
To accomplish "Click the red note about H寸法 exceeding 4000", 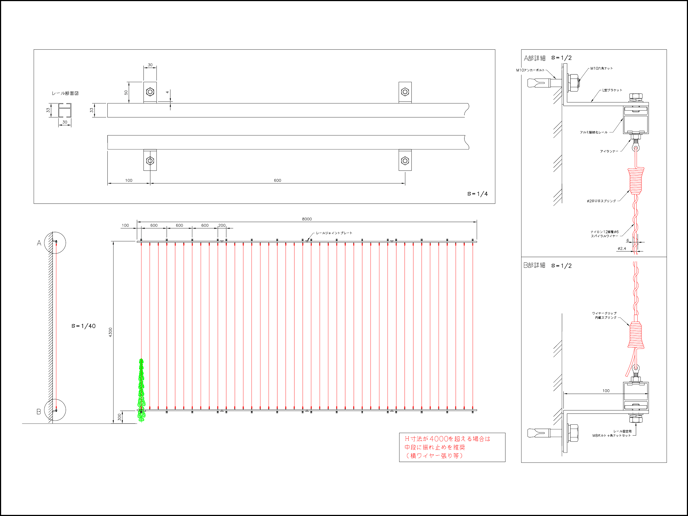I will point(452,447).
